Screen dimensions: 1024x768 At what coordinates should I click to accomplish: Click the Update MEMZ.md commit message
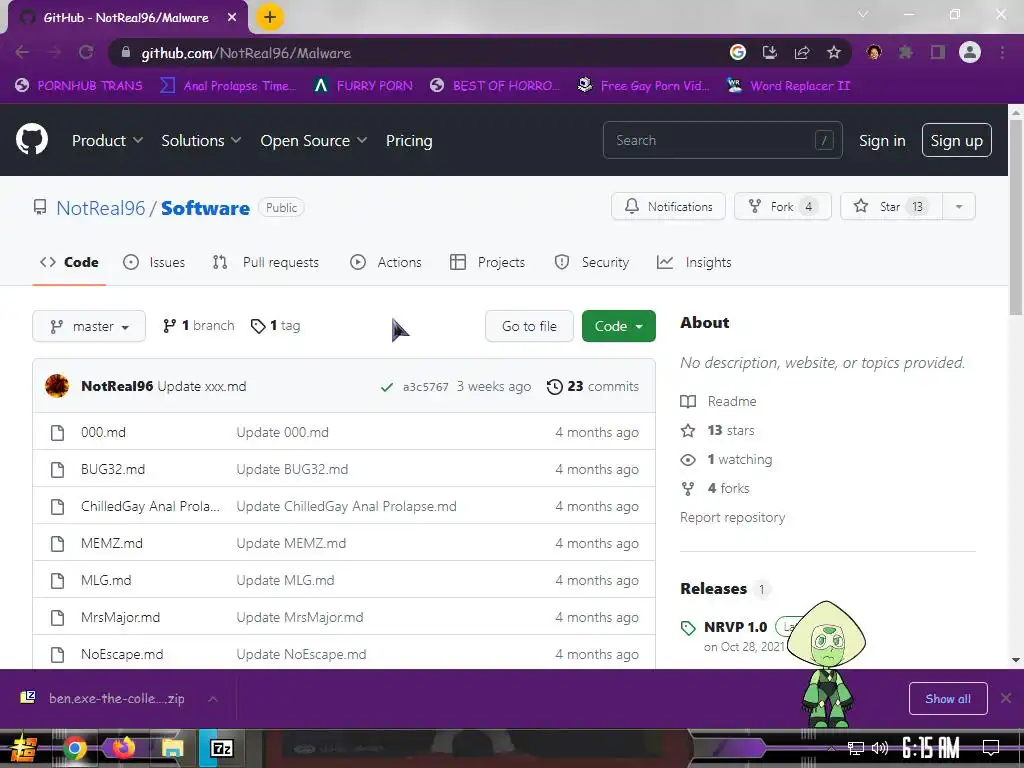(x=291, y=543)
